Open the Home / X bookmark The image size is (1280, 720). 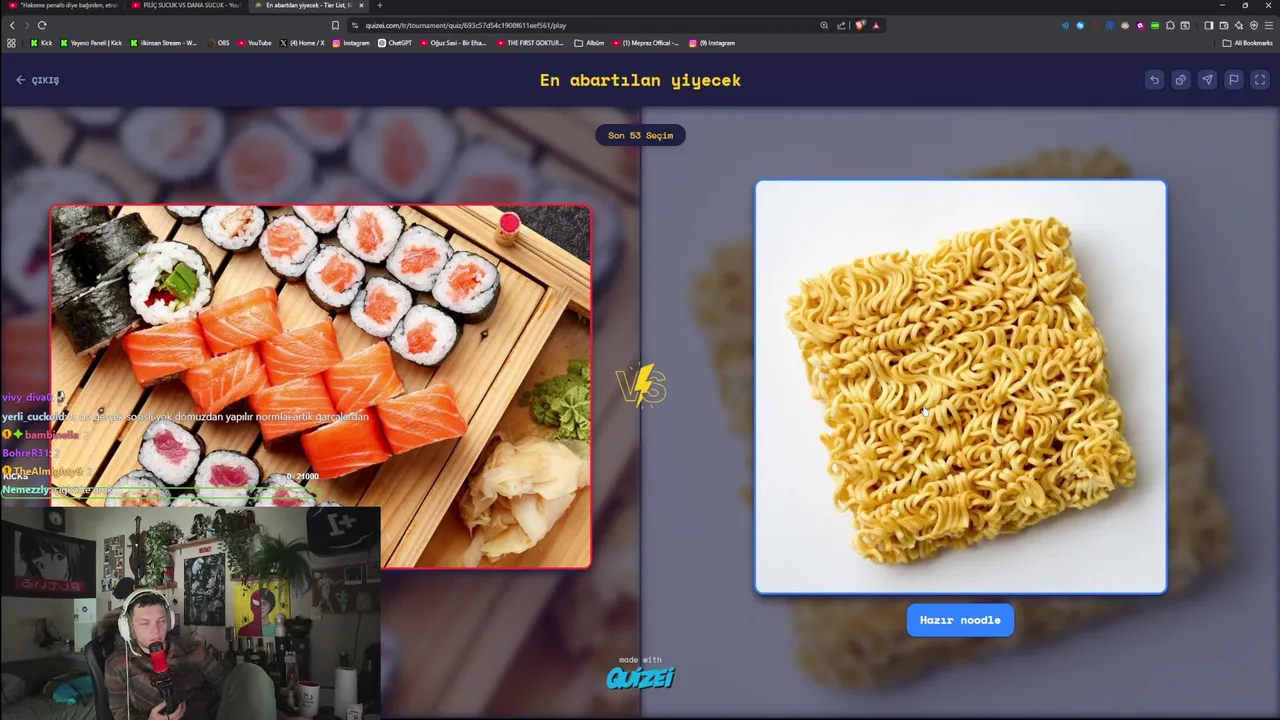click(302, 43)
